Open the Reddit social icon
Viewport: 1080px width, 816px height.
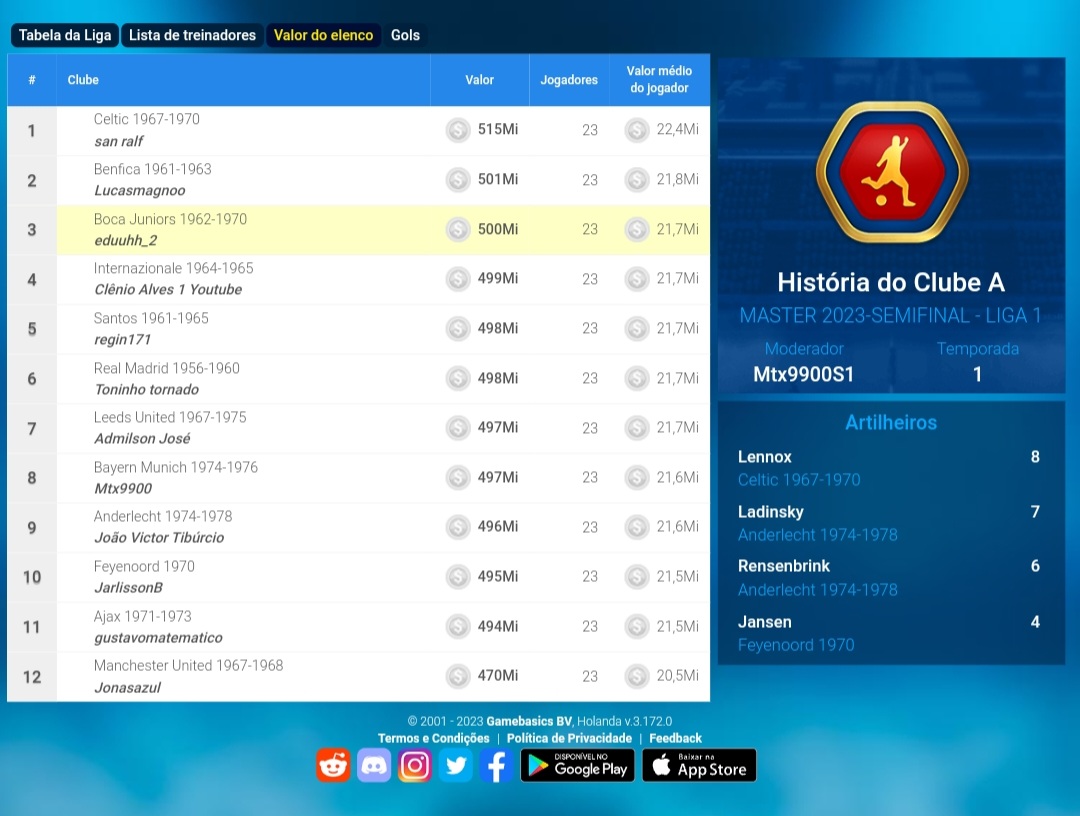coord(334,766)
